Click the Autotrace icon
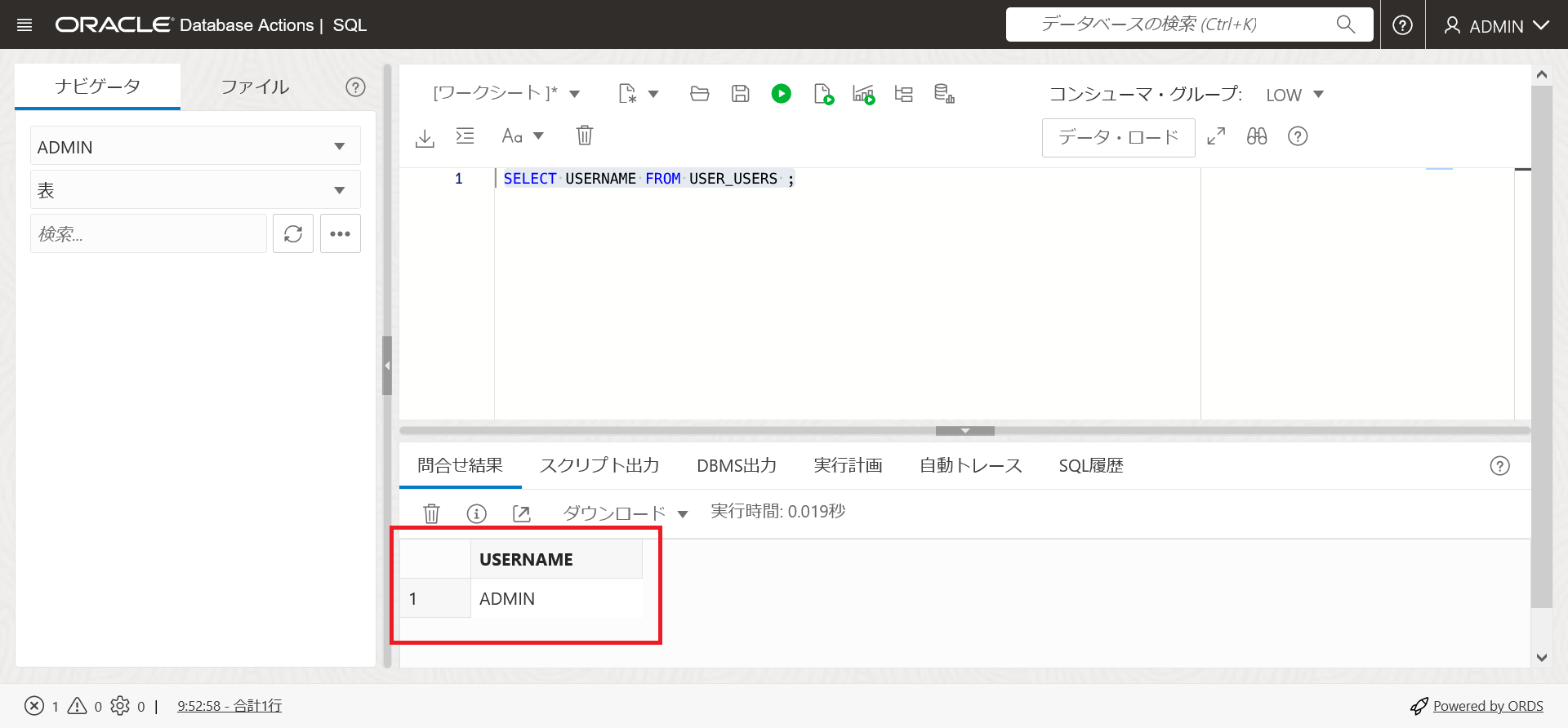Viewport: 1568px width, 728px height. click(x=863, y=94)
